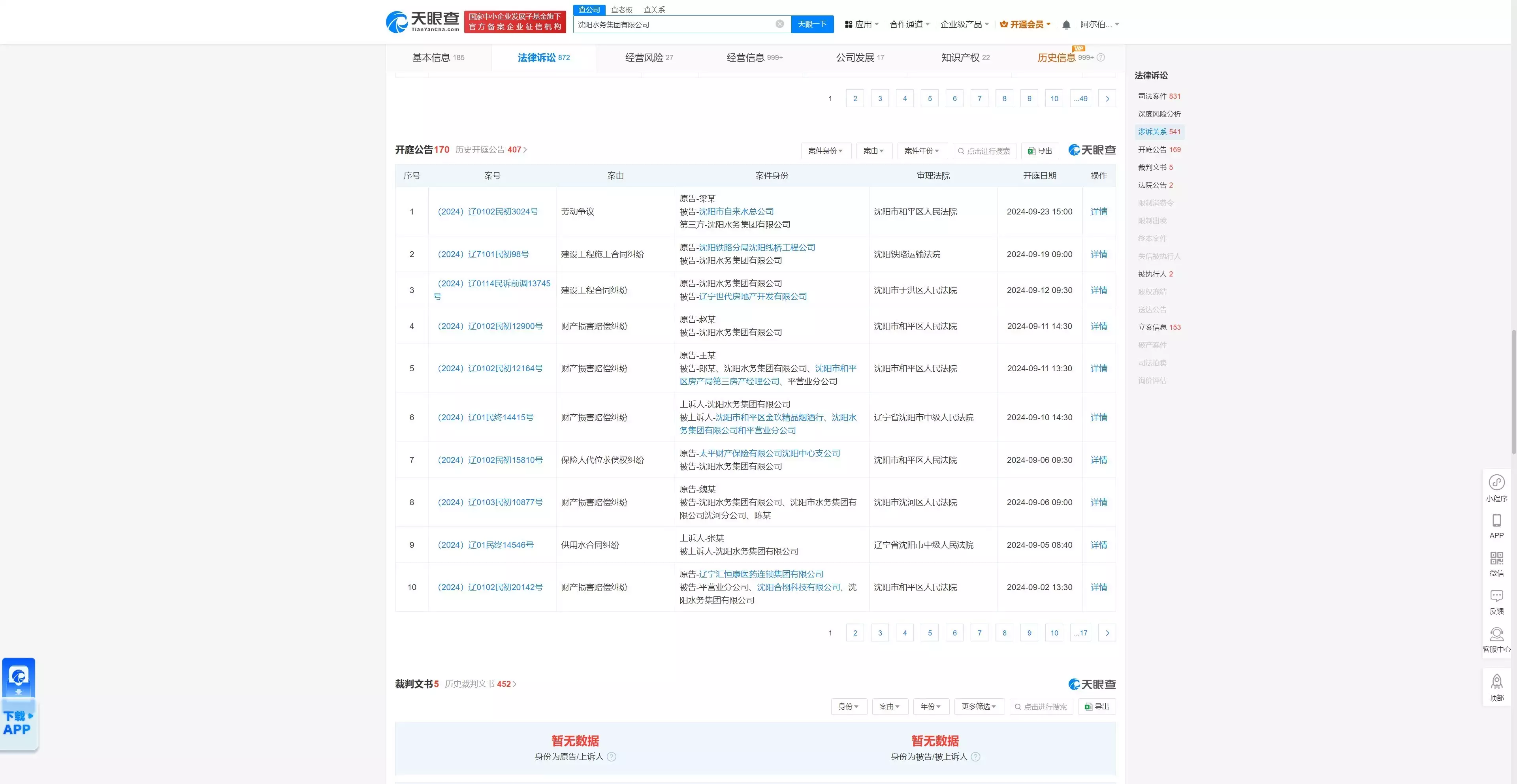The height and width of the screenshot is (784, 1517).
Task: Open the 微信 QR code icon
Action: point(1496,558)
